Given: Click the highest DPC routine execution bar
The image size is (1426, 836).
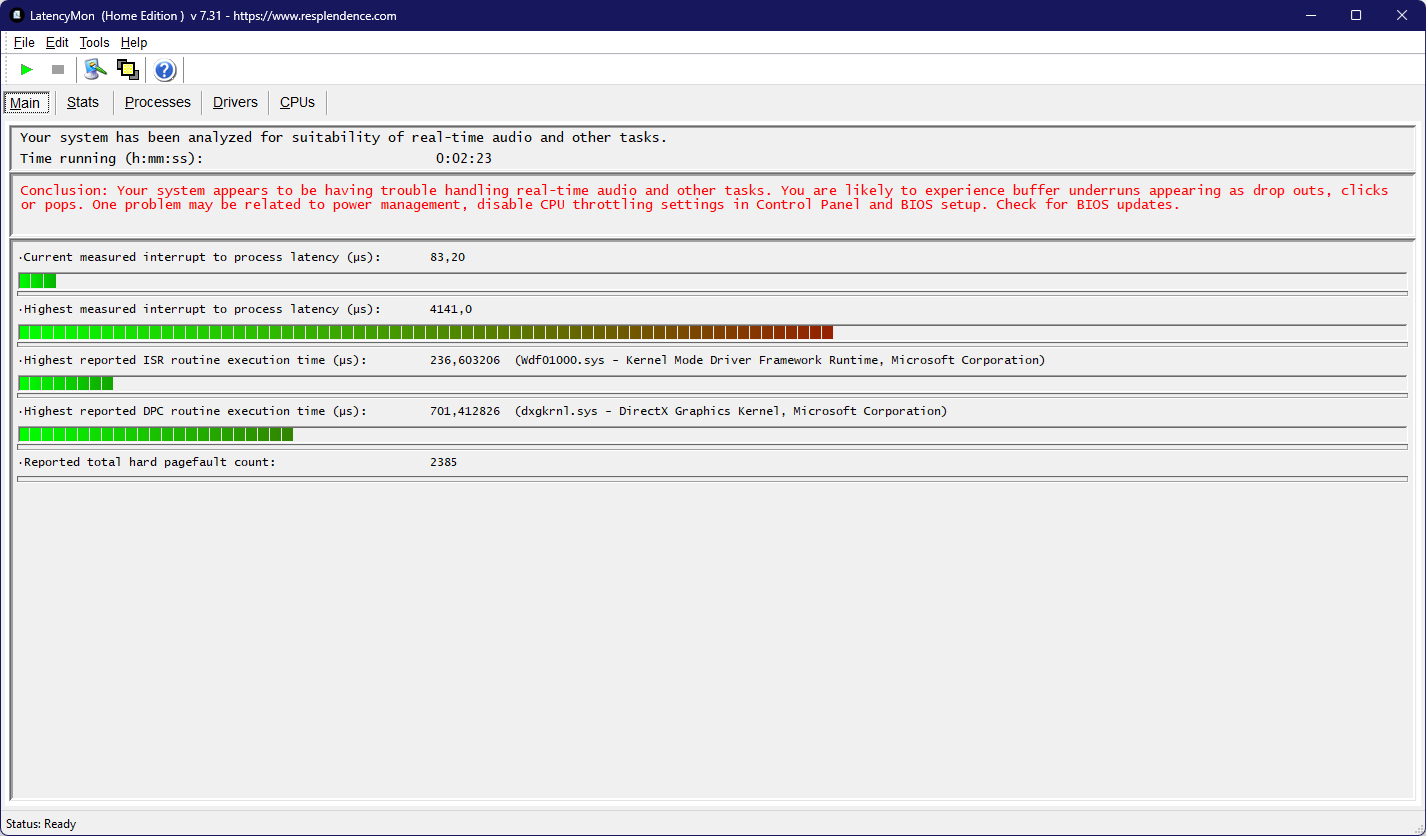Looking at the screenshot, I should pos(156,434).
